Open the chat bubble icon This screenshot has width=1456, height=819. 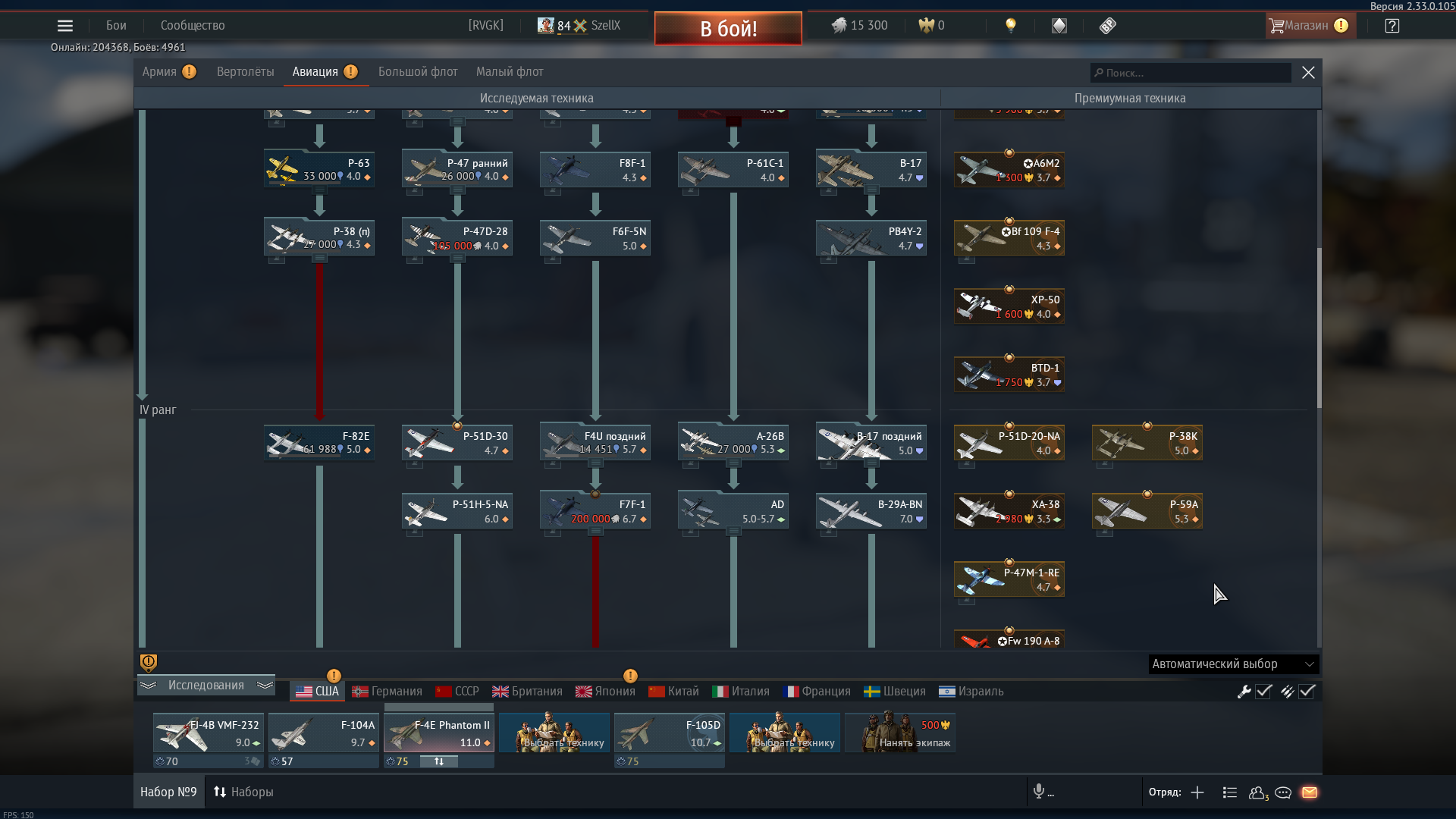tap(1283, 792)
